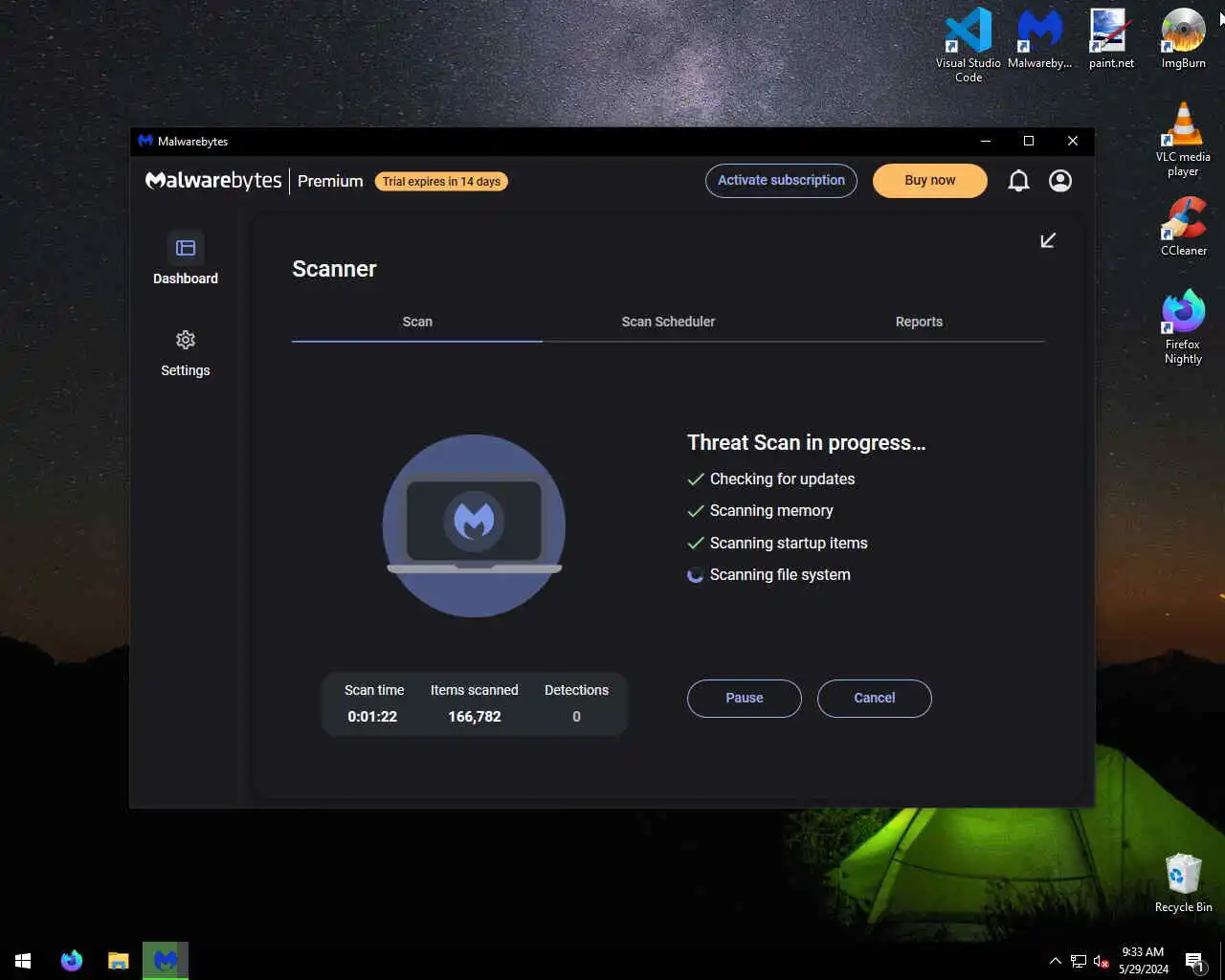The height and width of the screenshot is (980, 1225).
Task: Open Settings gear in sidebar
Action: [186, 340]
